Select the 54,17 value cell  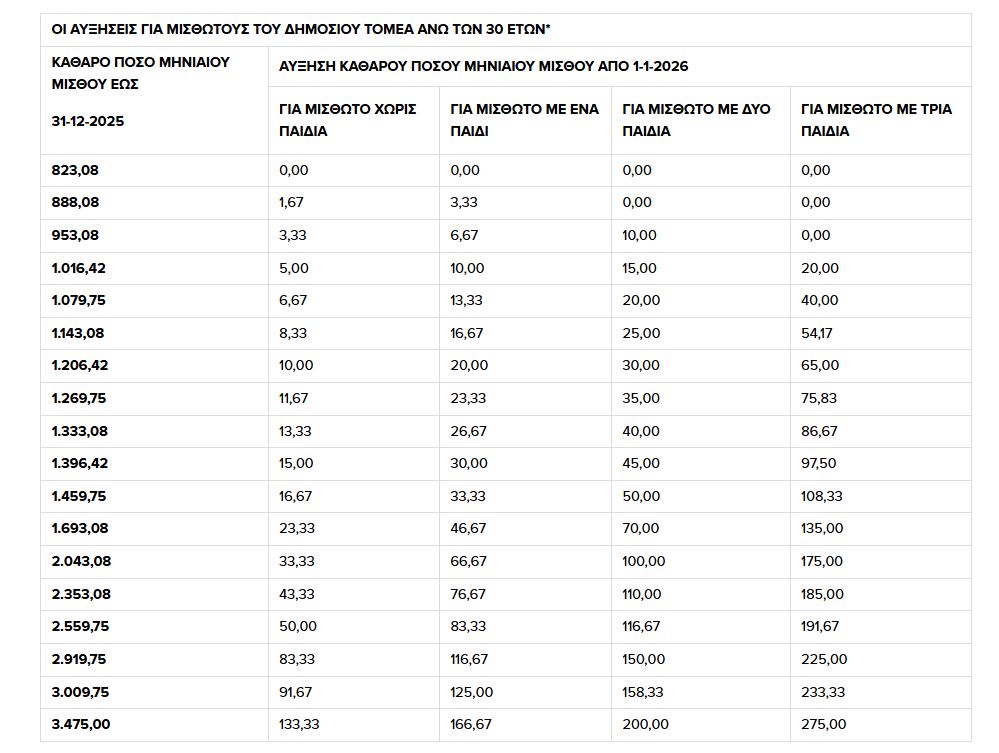(x=817, y=333)
